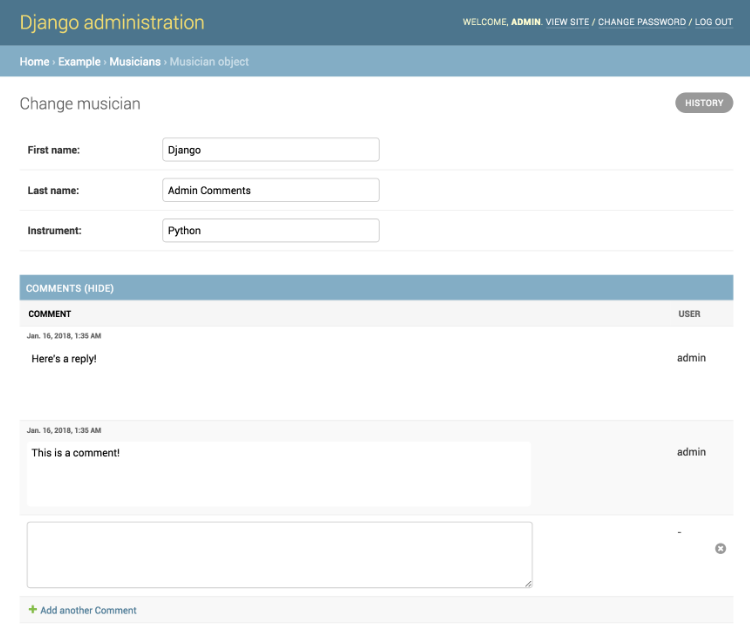Click the Django administration title
Viewport: 750px width, 640px height.
(112, 22)
